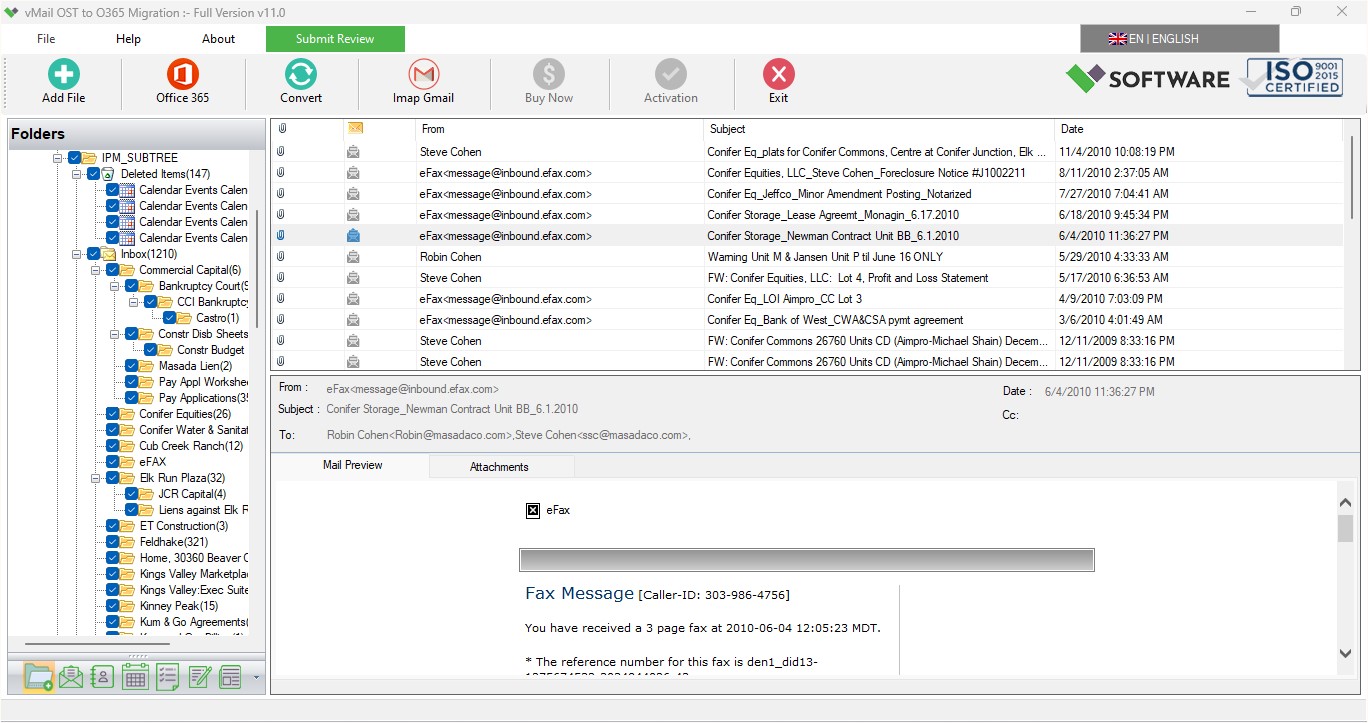1368x723 pixels.
Task: Select the Conifer Eq_LOI Aimpro_CC Lot 3 email
Action: pyautogui.click(x=807, y=299)
